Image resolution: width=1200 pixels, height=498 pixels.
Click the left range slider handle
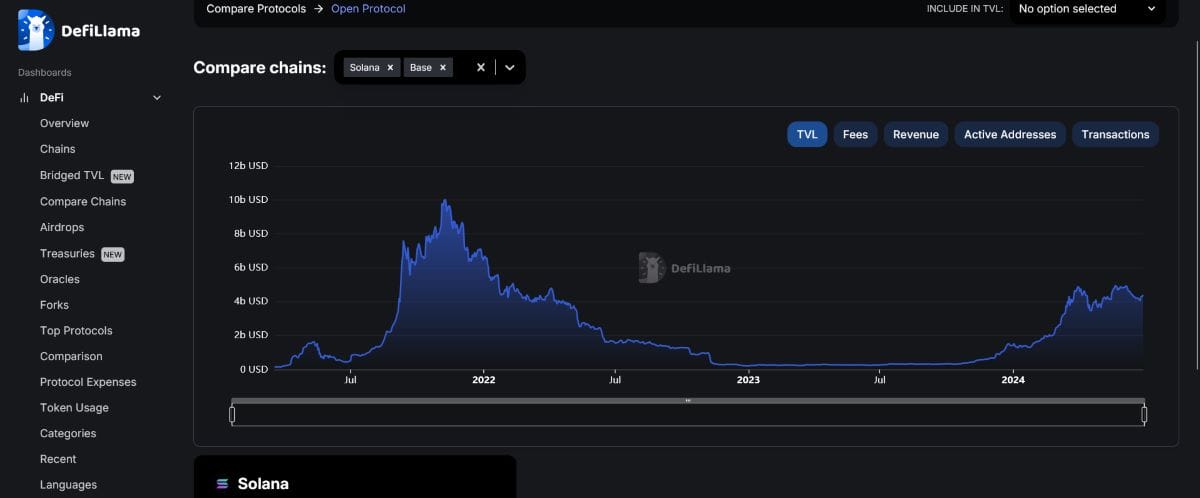[x=232, y=414]
